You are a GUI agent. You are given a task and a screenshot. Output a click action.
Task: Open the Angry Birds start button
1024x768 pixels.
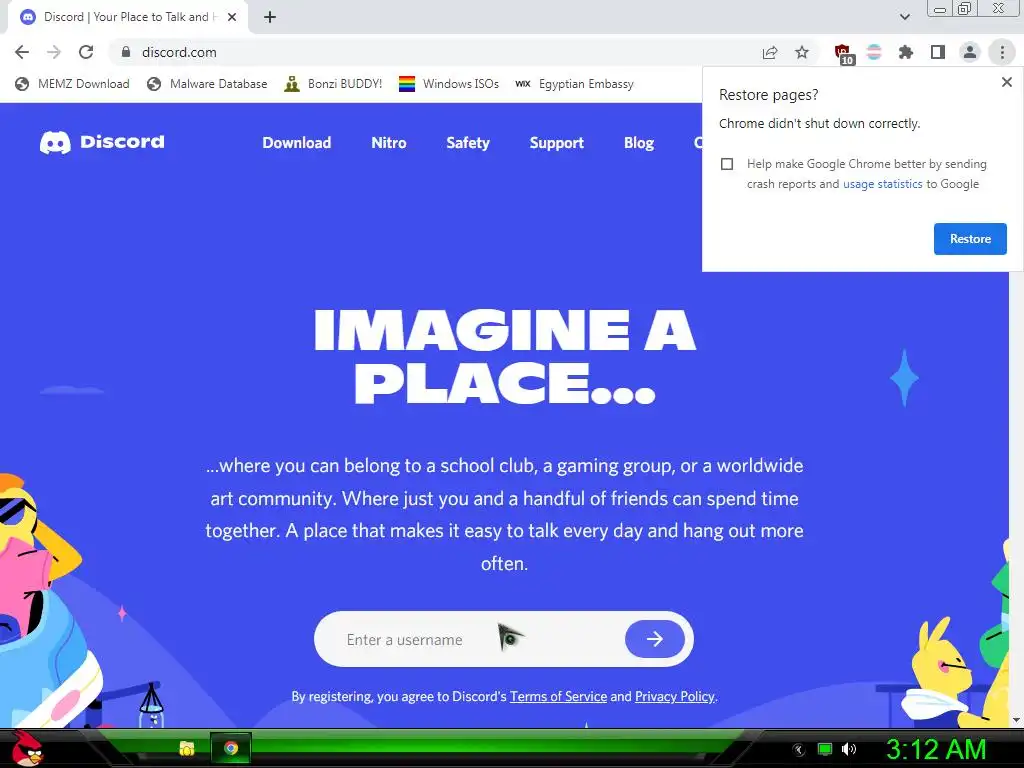26,748
